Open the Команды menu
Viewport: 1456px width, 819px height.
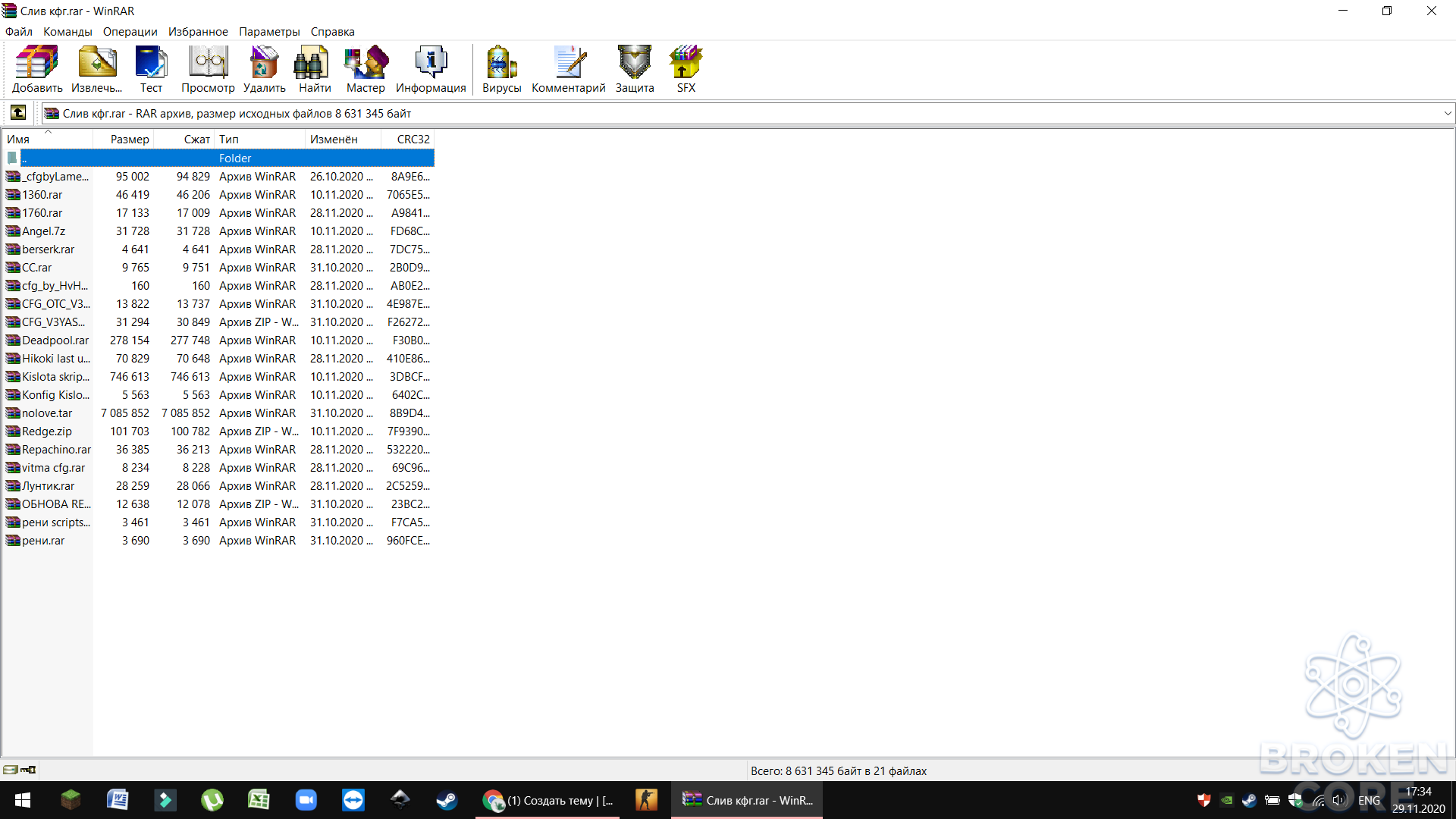click(67, 32)
